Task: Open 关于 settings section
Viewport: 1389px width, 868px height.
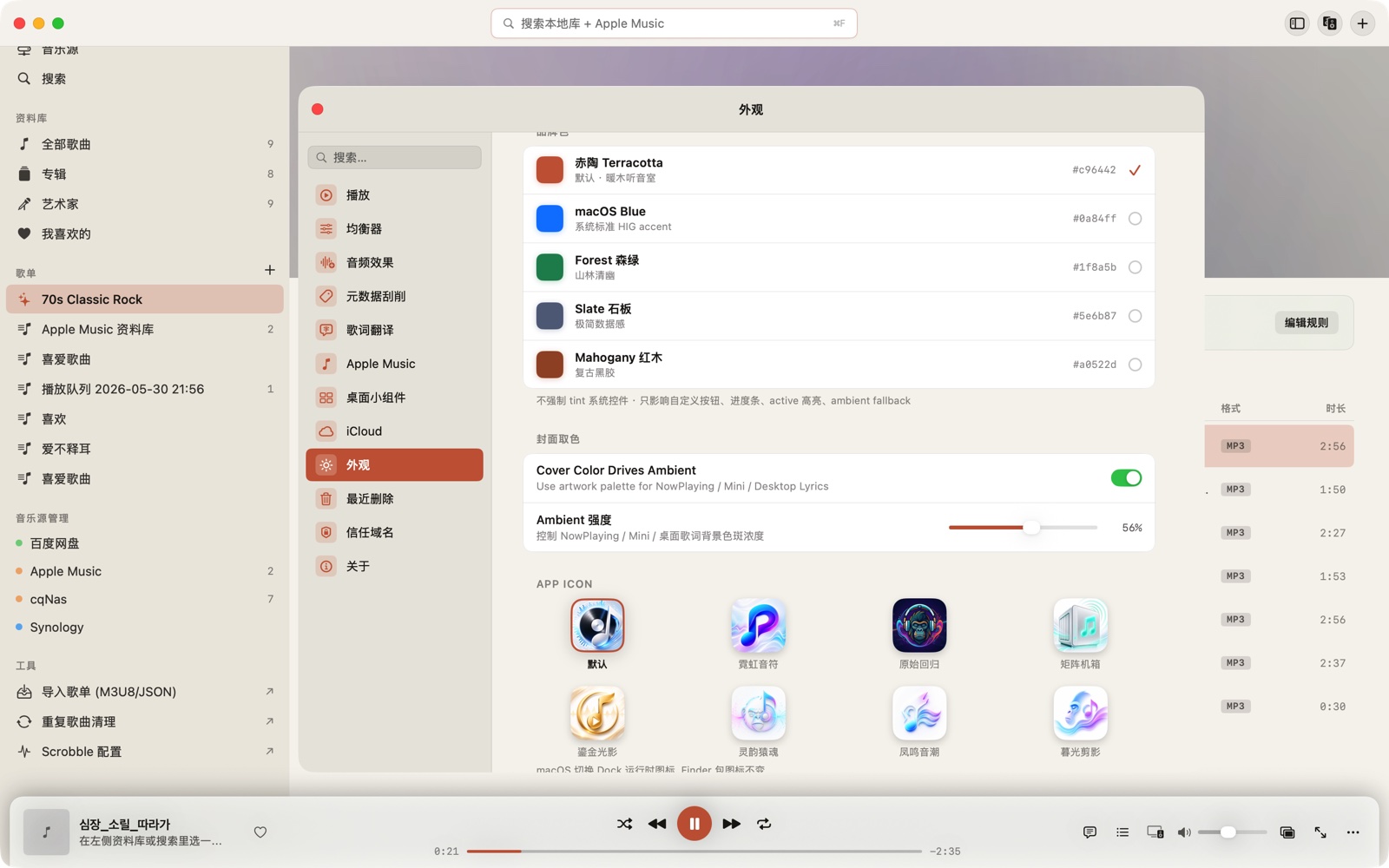Action: (395, 566)
